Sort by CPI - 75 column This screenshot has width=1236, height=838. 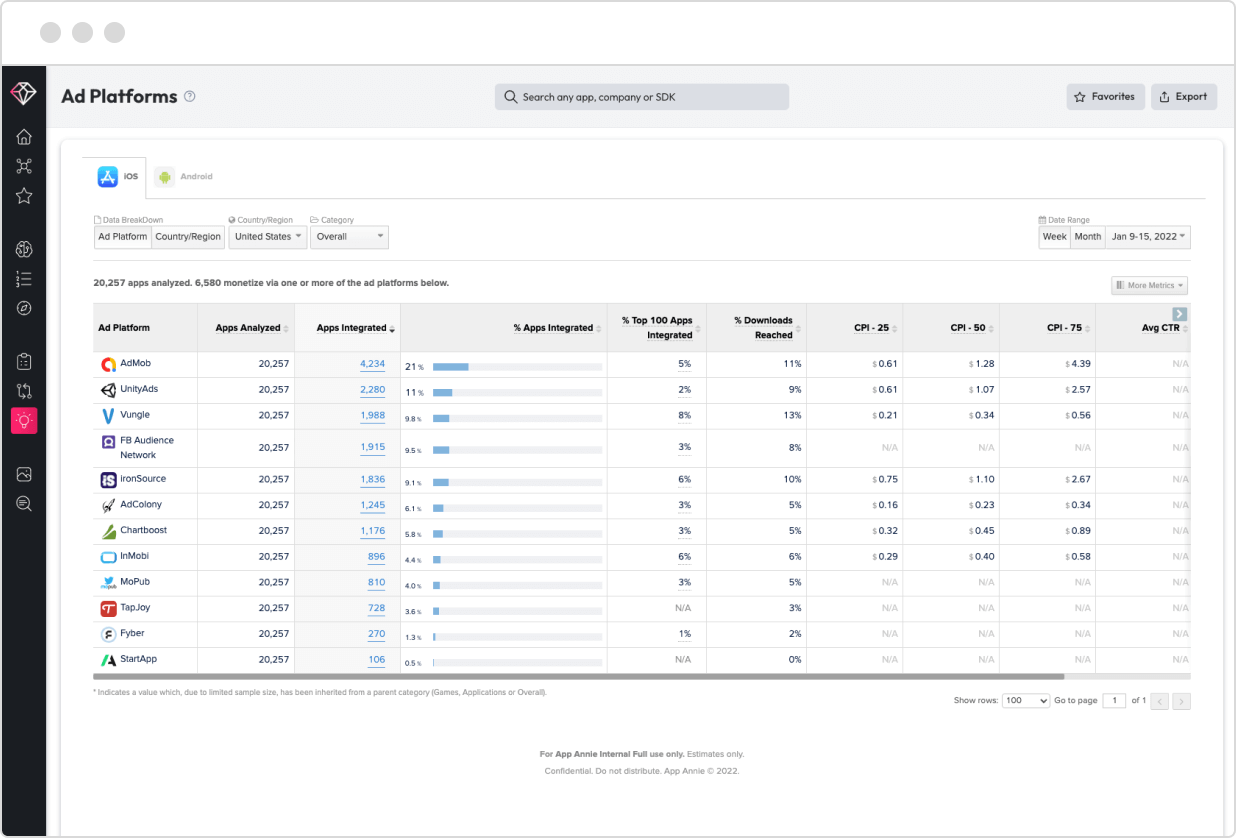[1069, 328]
